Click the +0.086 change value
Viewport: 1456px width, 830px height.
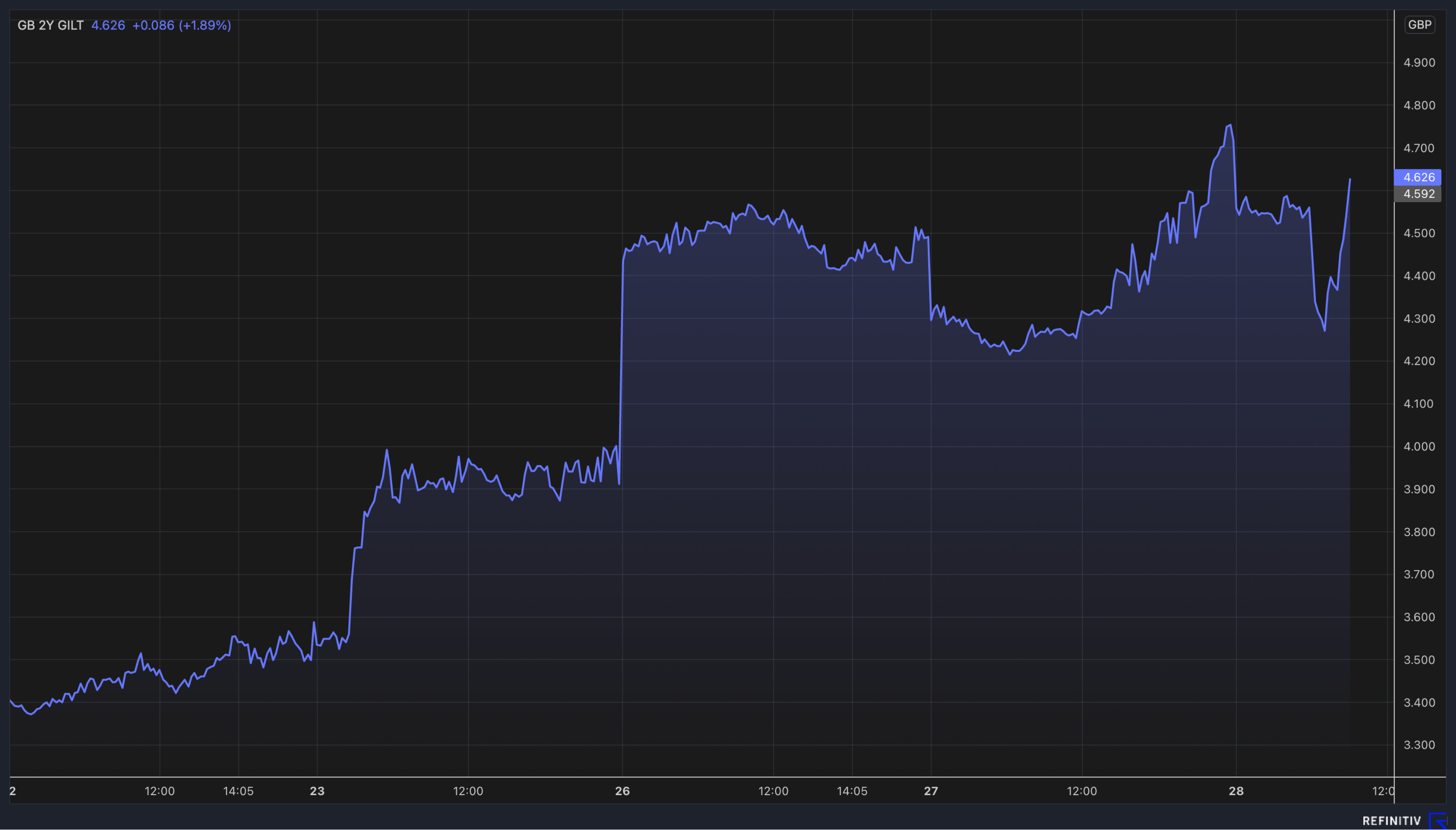pos(153,25)
